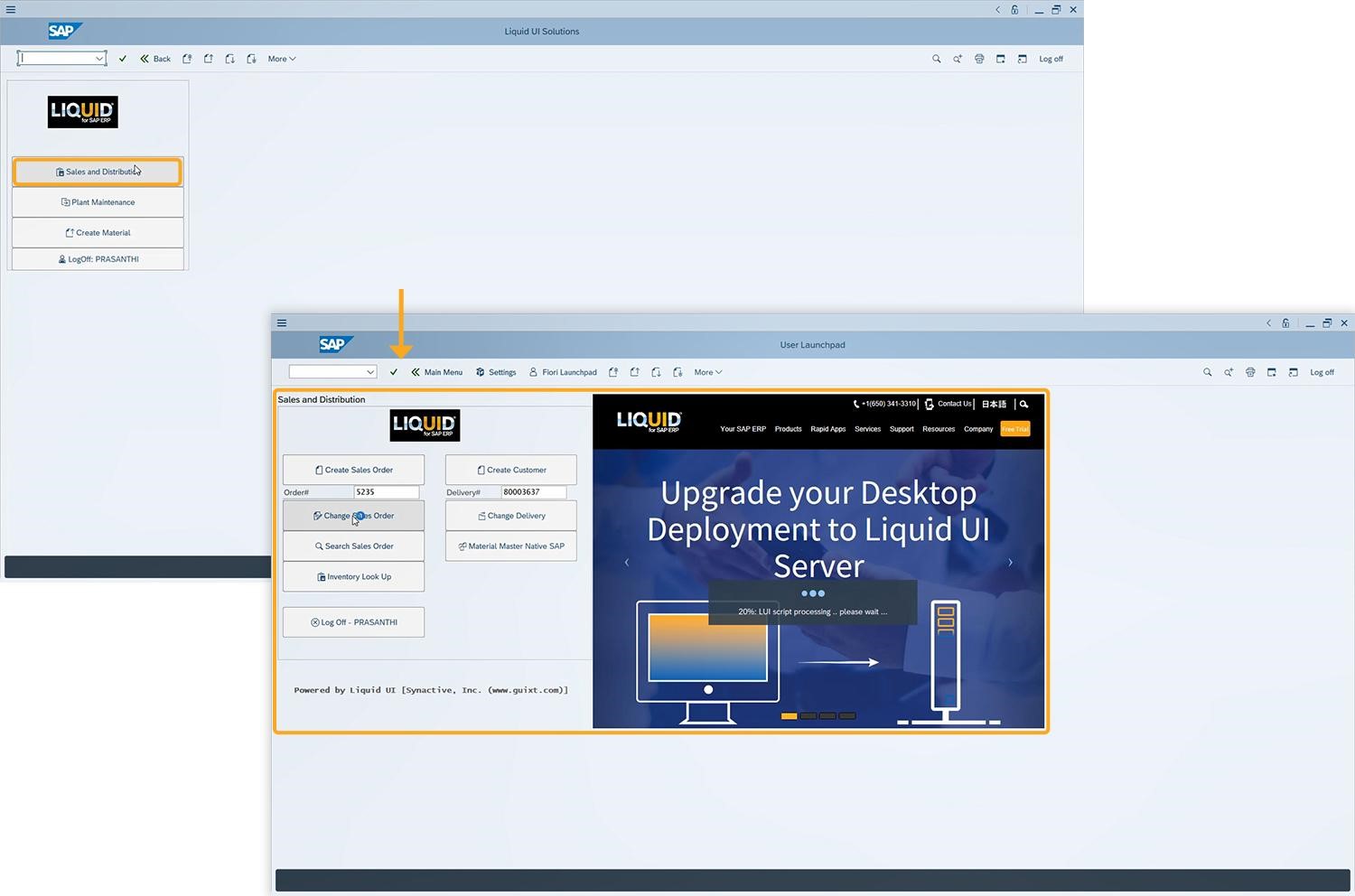
Task: Click back chevron in User Launchpad title bar
Action: point(1268,323)
